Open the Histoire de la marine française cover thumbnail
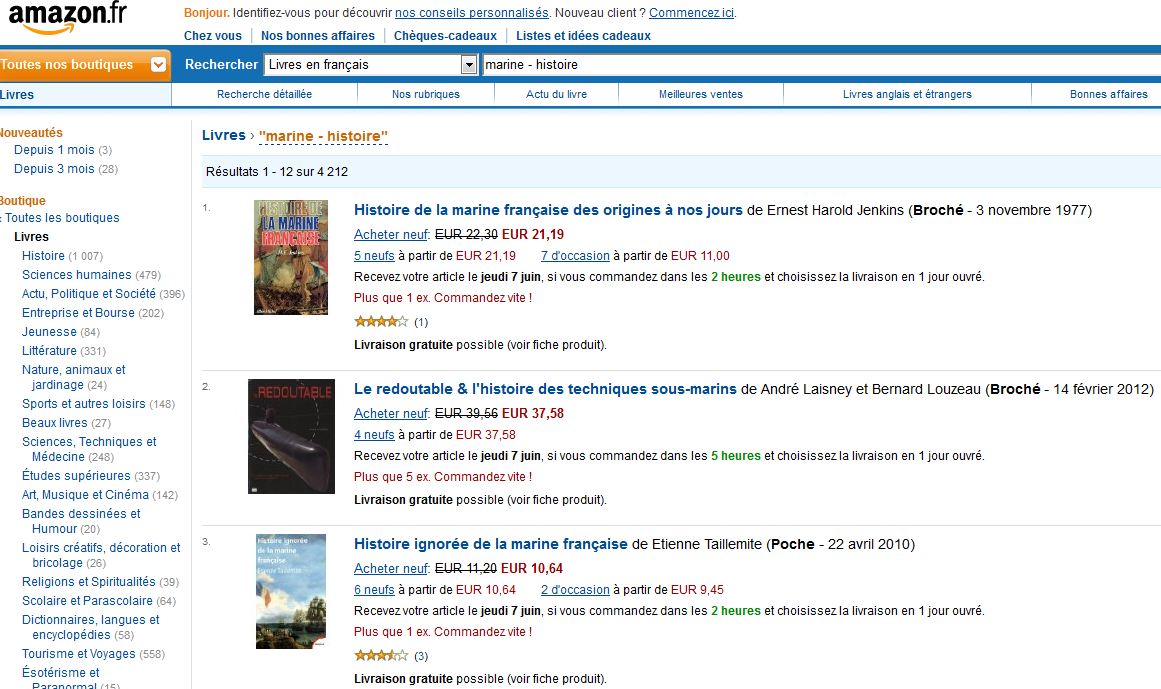The width and height of the screenshot is (1161, 689). (291, 258)
